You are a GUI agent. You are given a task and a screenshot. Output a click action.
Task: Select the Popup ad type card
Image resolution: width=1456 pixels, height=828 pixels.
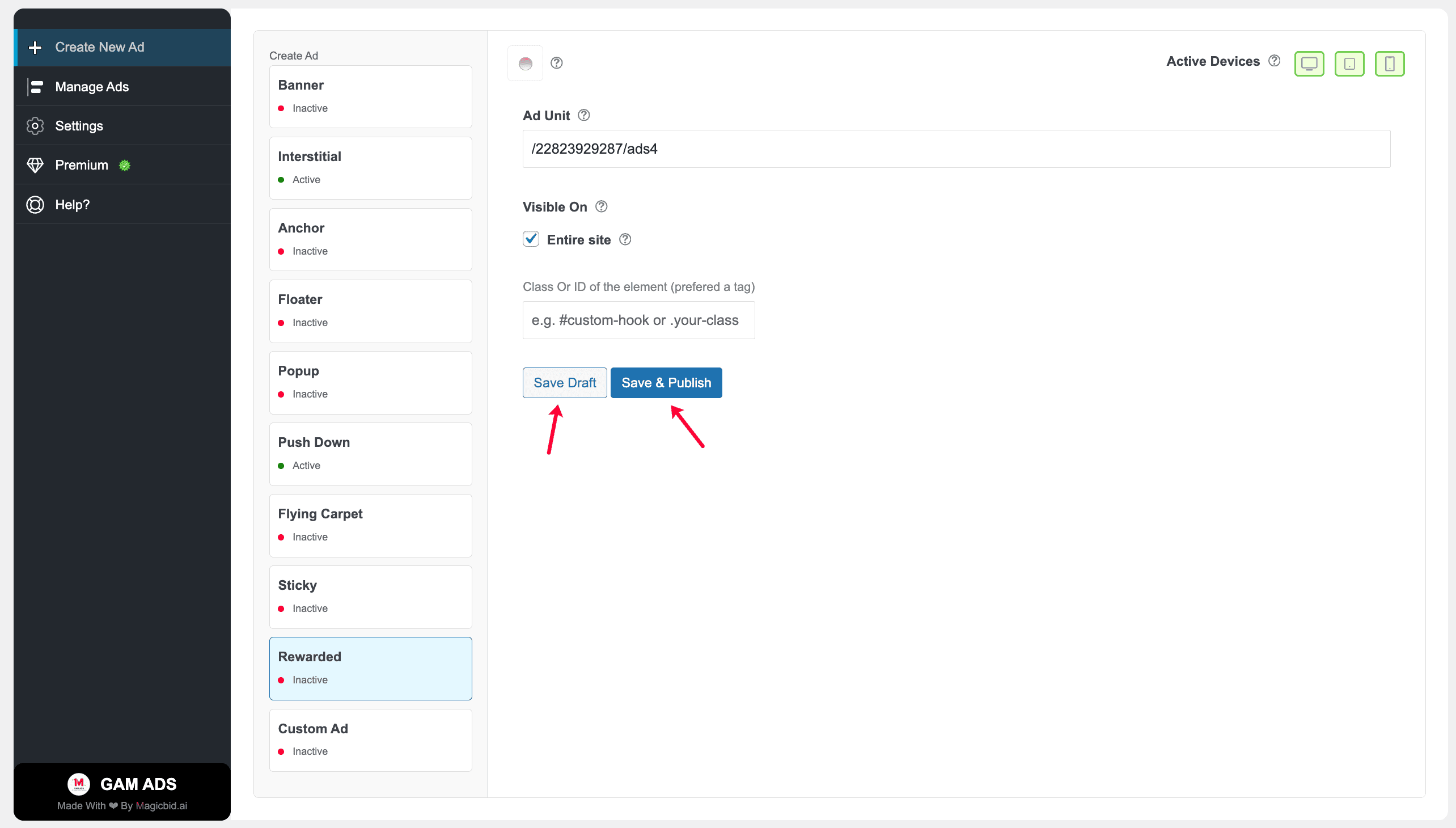click(x=370, y=383)
